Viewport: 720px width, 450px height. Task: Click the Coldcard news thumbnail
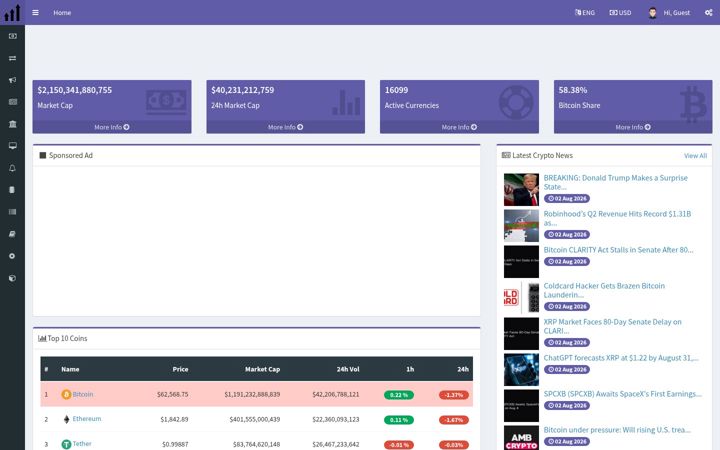pyautogui.click(x=521, y=298)
